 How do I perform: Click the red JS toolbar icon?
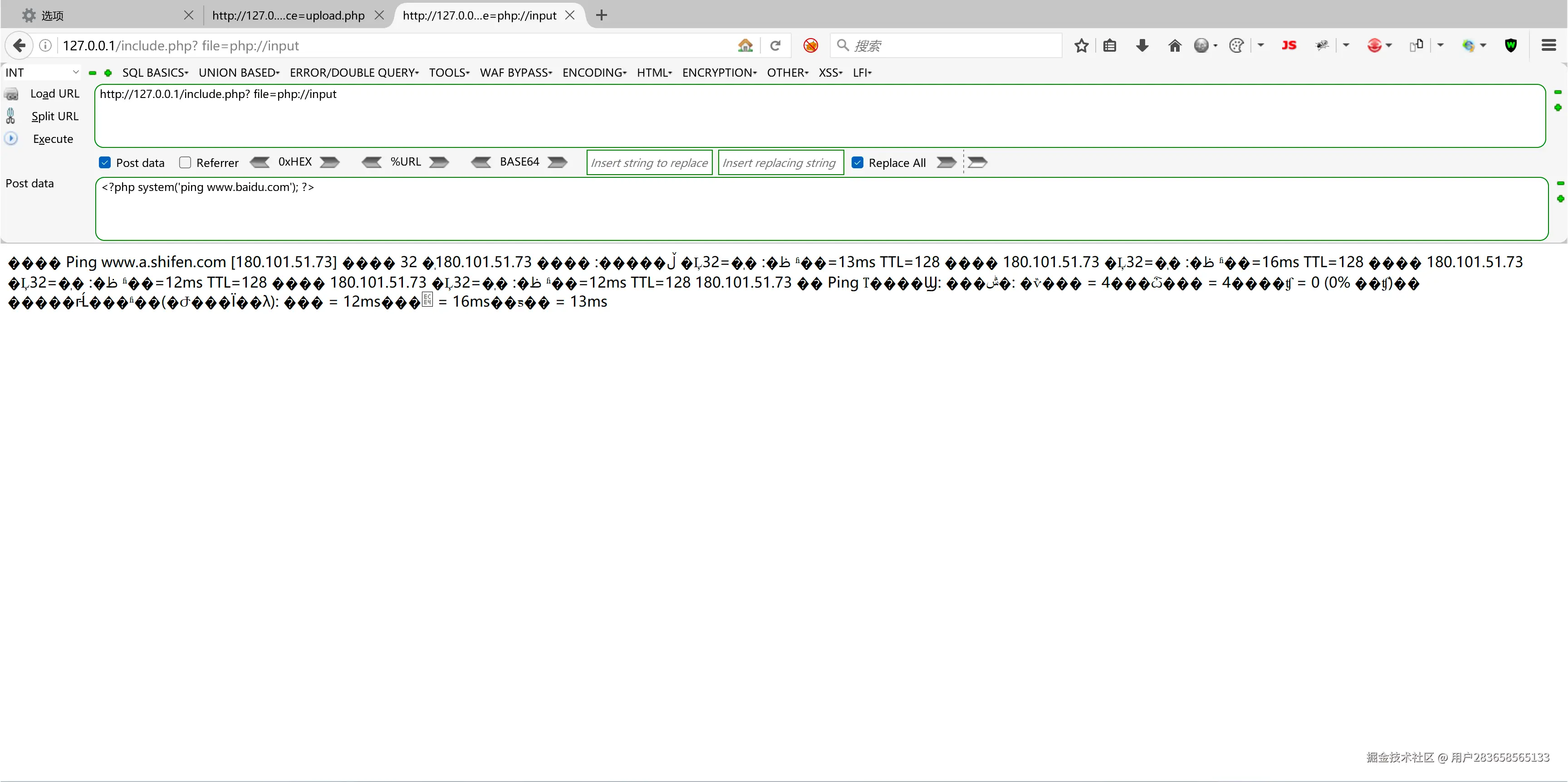tap(1289, 46)
